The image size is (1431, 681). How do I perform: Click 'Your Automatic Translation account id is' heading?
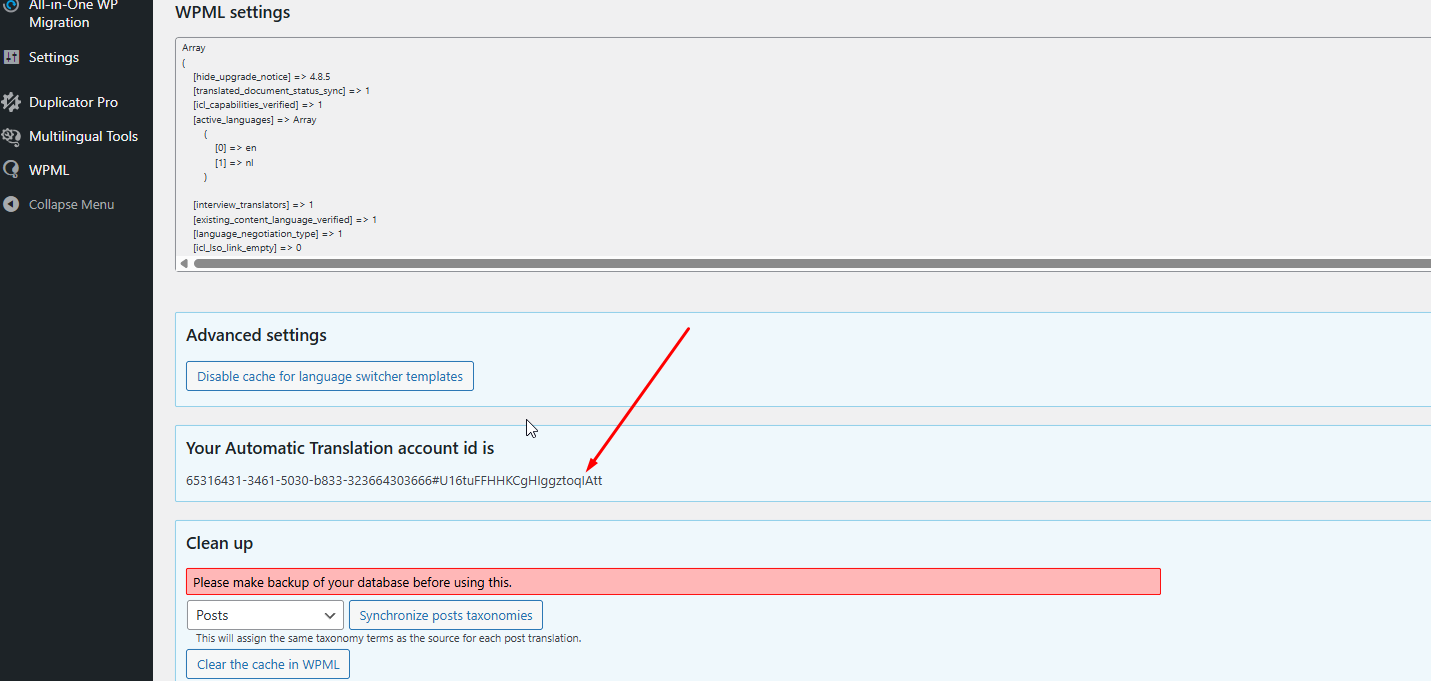[340, 448]
